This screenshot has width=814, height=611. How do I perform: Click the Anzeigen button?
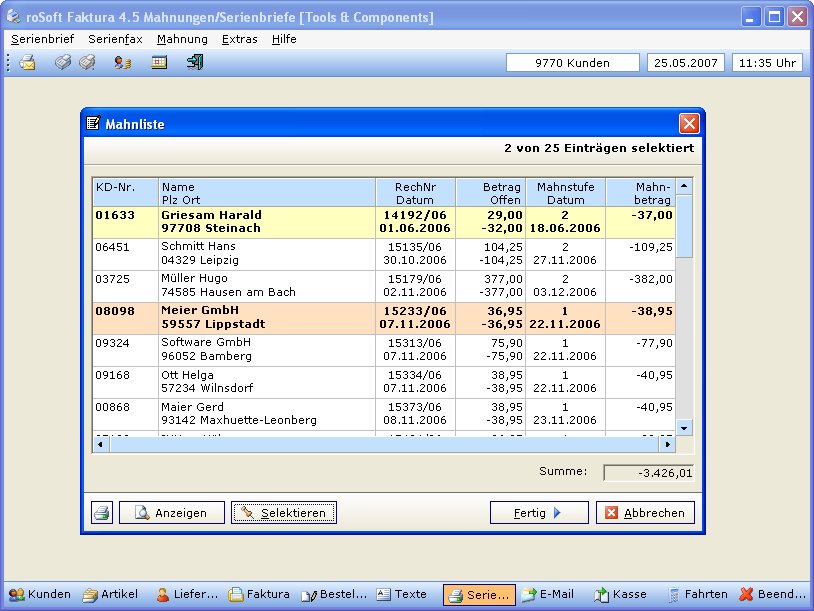171,513
